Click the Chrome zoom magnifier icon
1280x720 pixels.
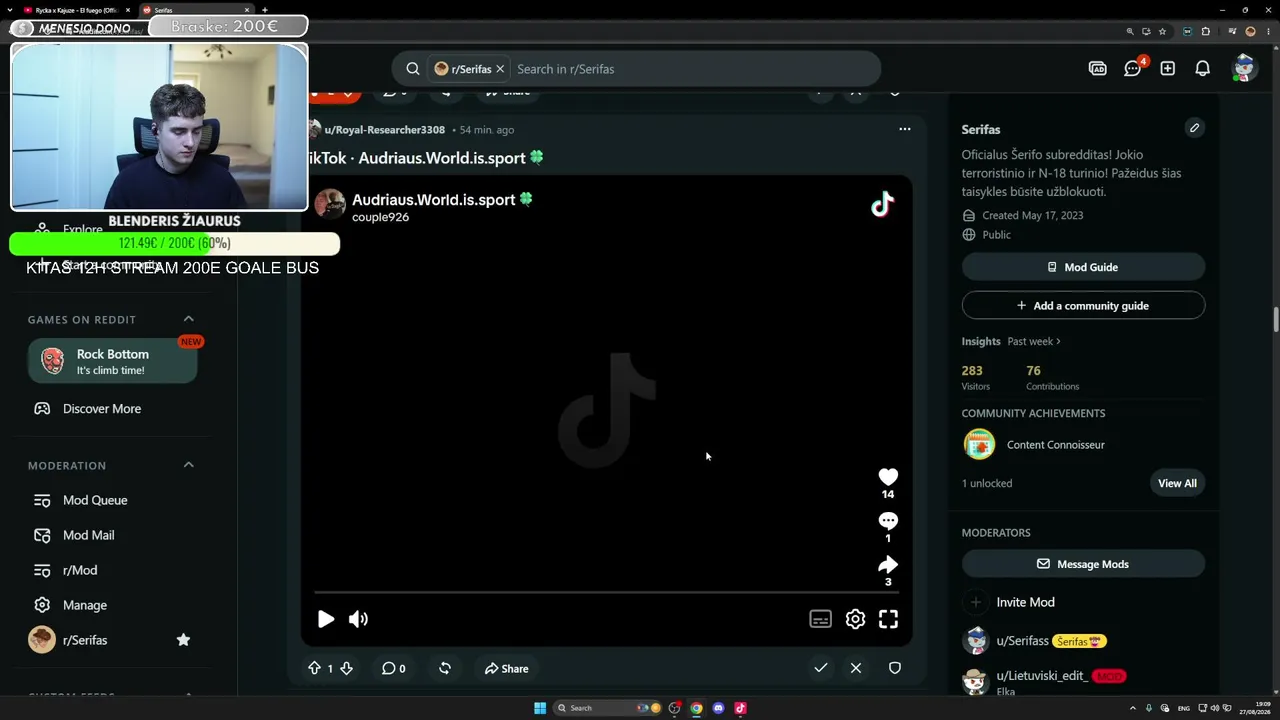click(1130, 31)
